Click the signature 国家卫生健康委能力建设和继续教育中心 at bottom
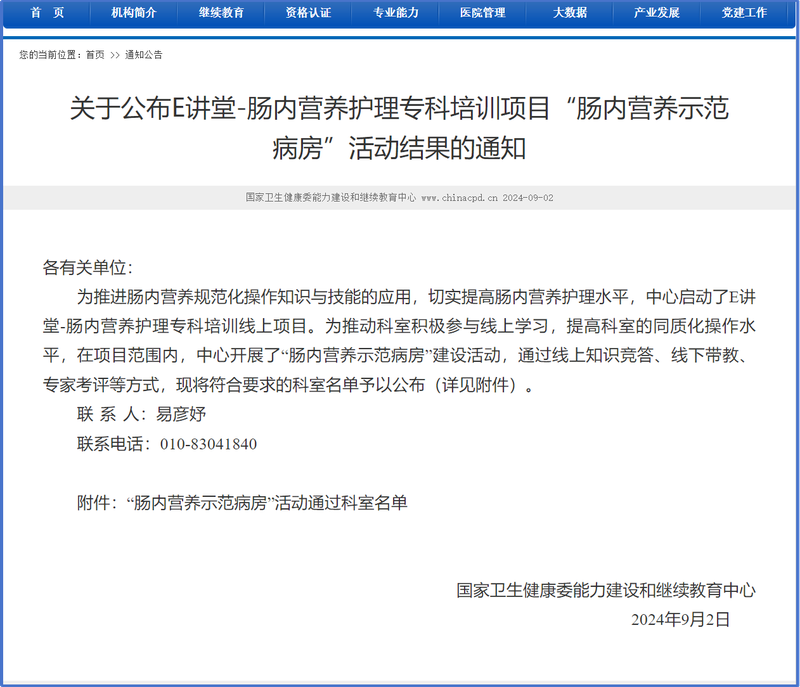800x687 pixels. tap(606, 590)
